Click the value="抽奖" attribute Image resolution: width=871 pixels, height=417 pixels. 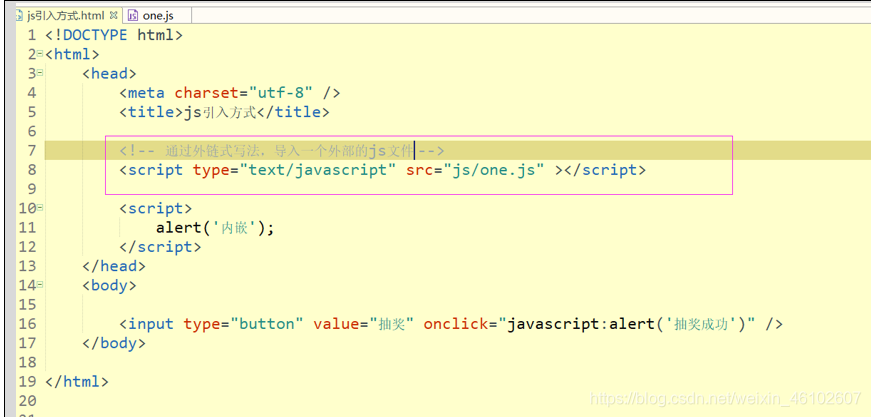click(x=364, y=324)
